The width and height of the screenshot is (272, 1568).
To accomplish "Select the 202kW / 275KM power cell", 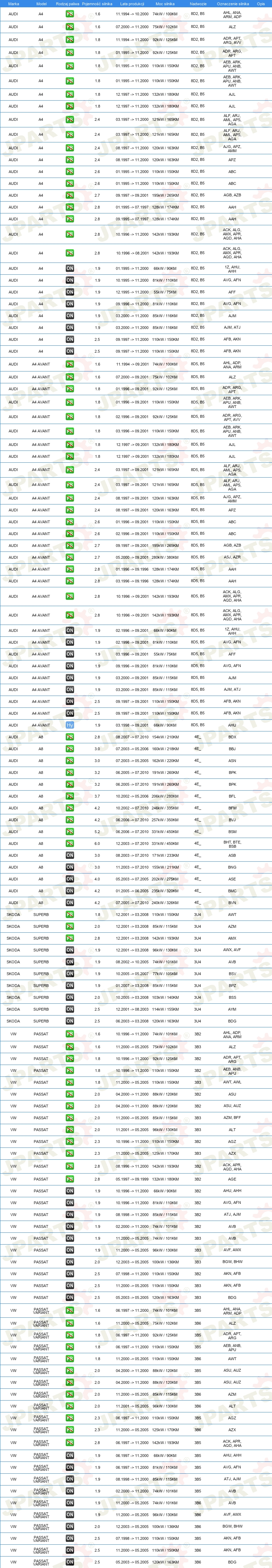I will coord(166,880).
